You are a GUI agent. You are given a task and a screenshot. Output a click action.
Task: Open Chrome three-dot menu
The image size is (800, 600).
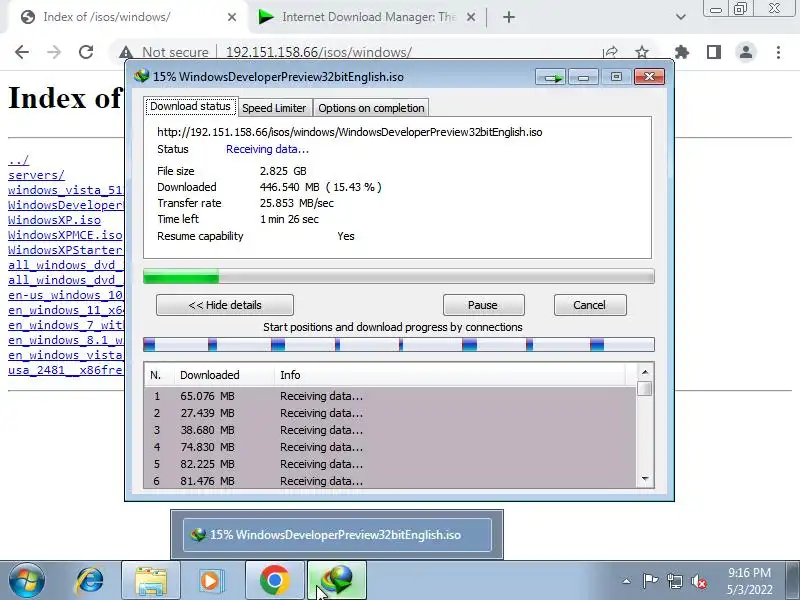pyautogui.click(x=778, y=52)
